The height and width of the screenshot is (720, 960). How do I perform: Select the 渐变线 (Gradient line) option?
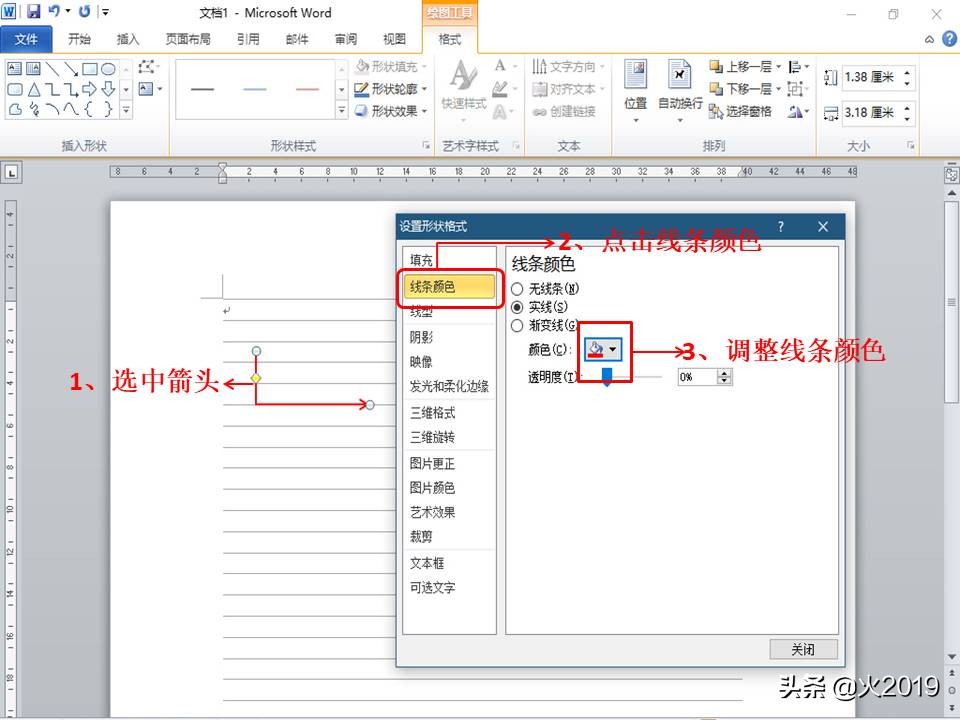[x=519, y=324]
